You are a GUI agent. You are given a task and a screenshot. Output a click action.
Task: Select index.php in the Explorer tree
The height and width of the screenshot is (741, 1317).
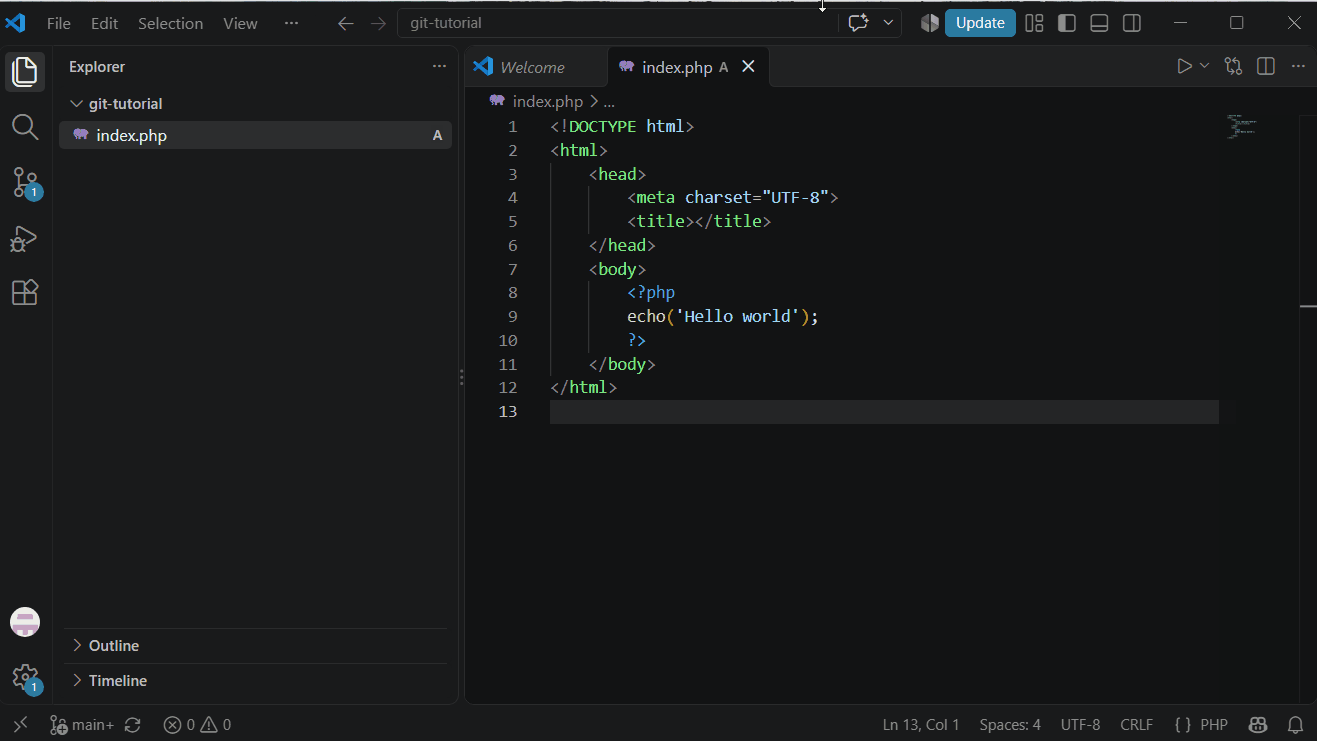[255, 135]
